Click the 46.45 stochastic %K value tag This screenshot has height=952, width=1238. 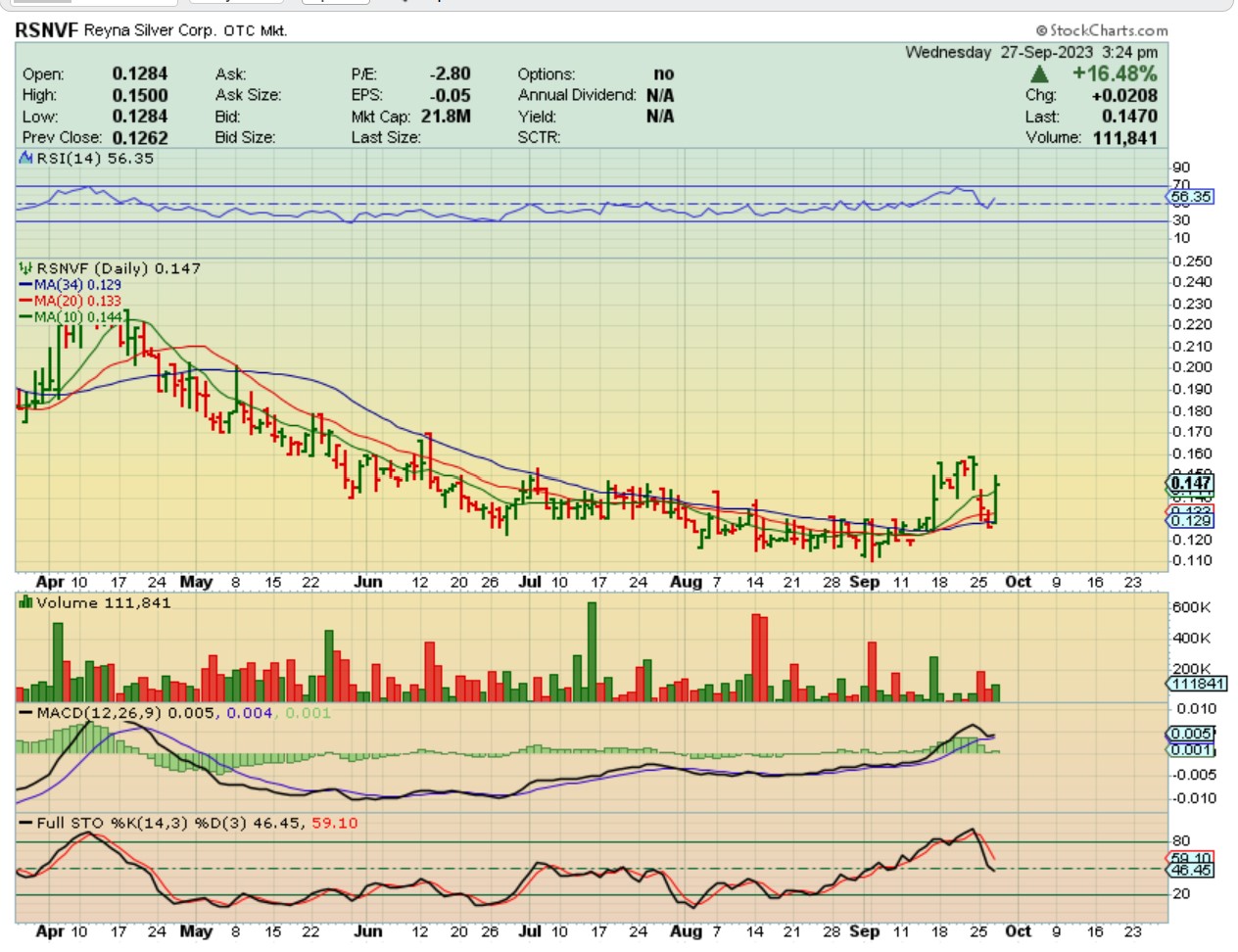pyautogui.click(x=1191, y=870)
